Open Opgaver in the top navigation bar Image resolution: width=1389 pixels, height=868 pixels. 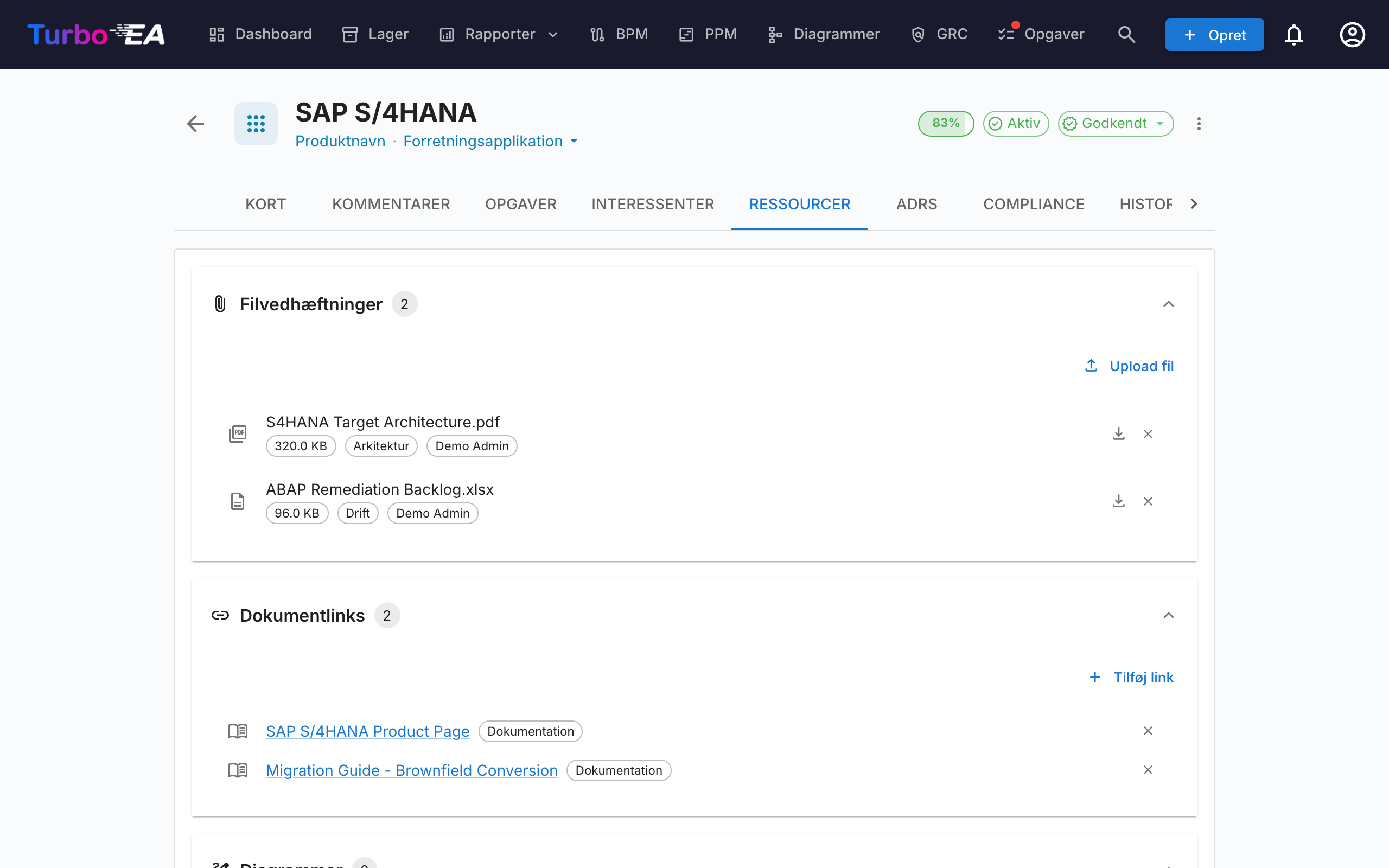(1041, 34)
